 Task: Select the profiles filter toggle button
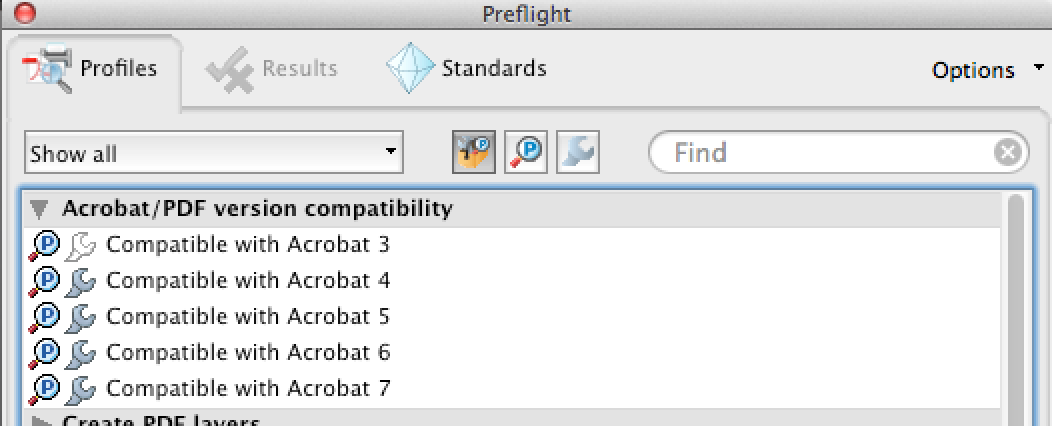point(474,152)
